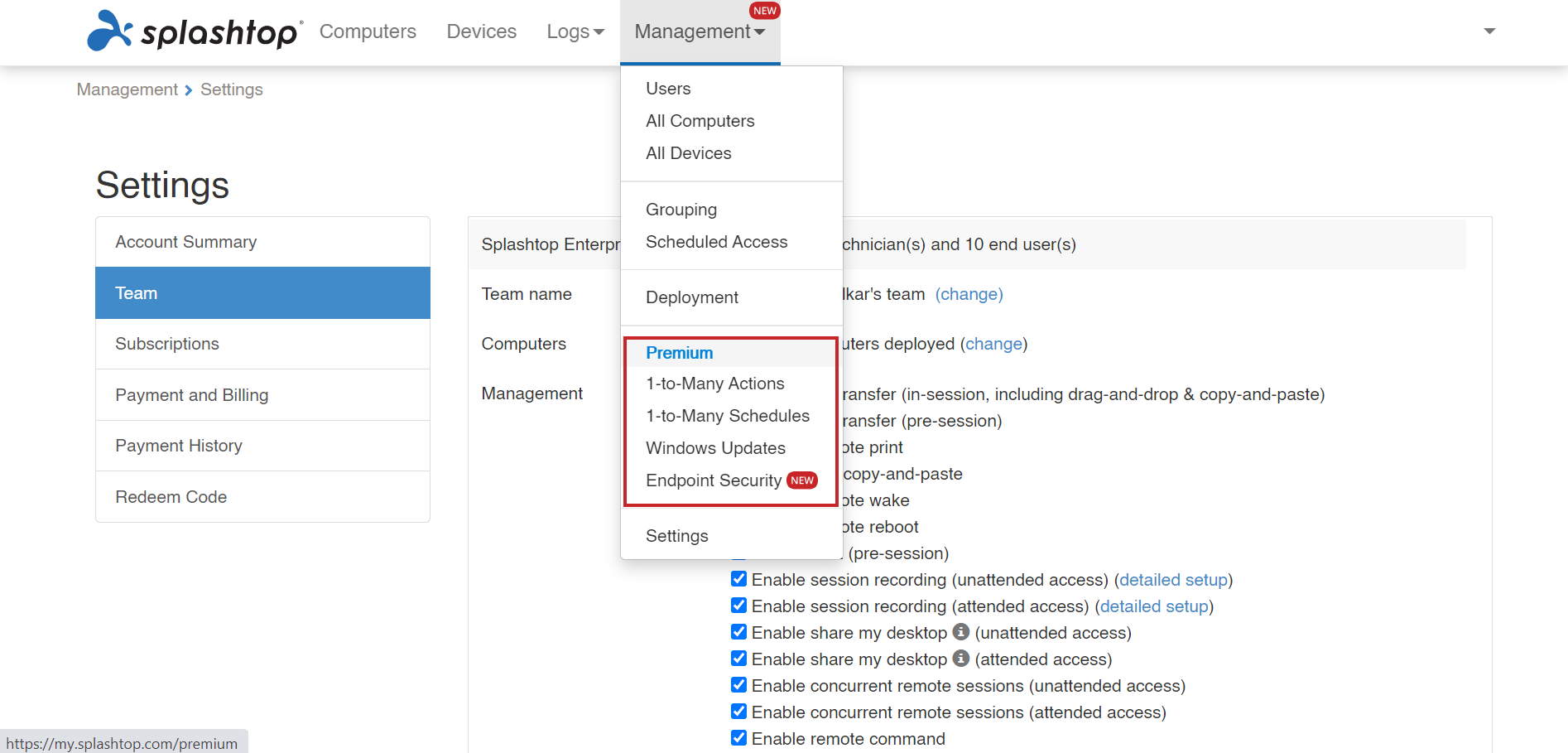This screenshot has width=1568, height=753.
Task: Choose Windows Updates in Management menu
Action: 715,448
